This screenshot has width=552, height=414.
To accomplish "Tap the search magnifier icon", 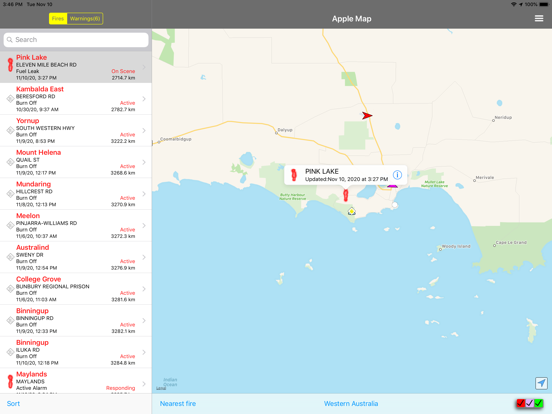I will pos(10,40).
